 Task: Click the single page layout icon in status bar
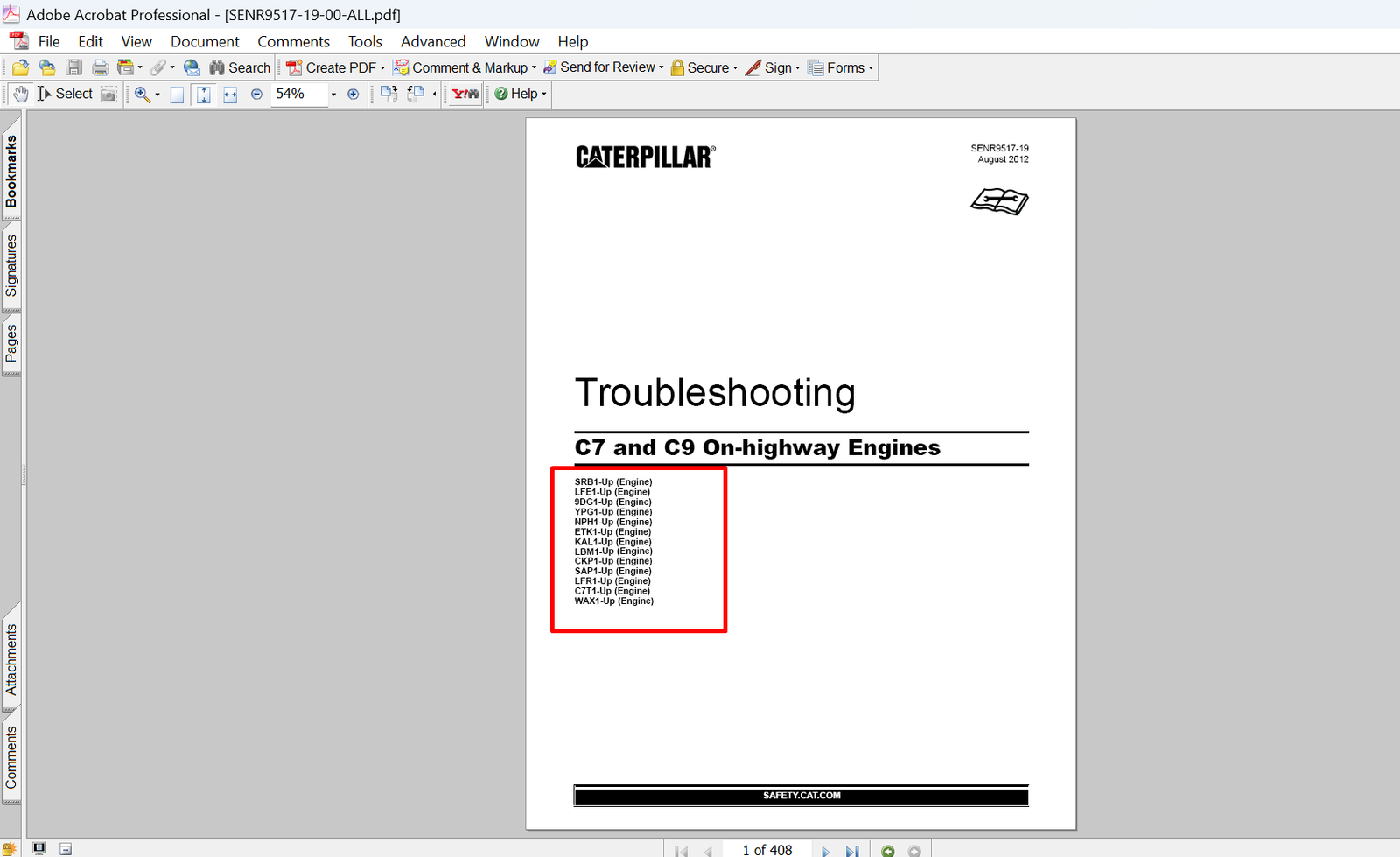click(66, 848)
